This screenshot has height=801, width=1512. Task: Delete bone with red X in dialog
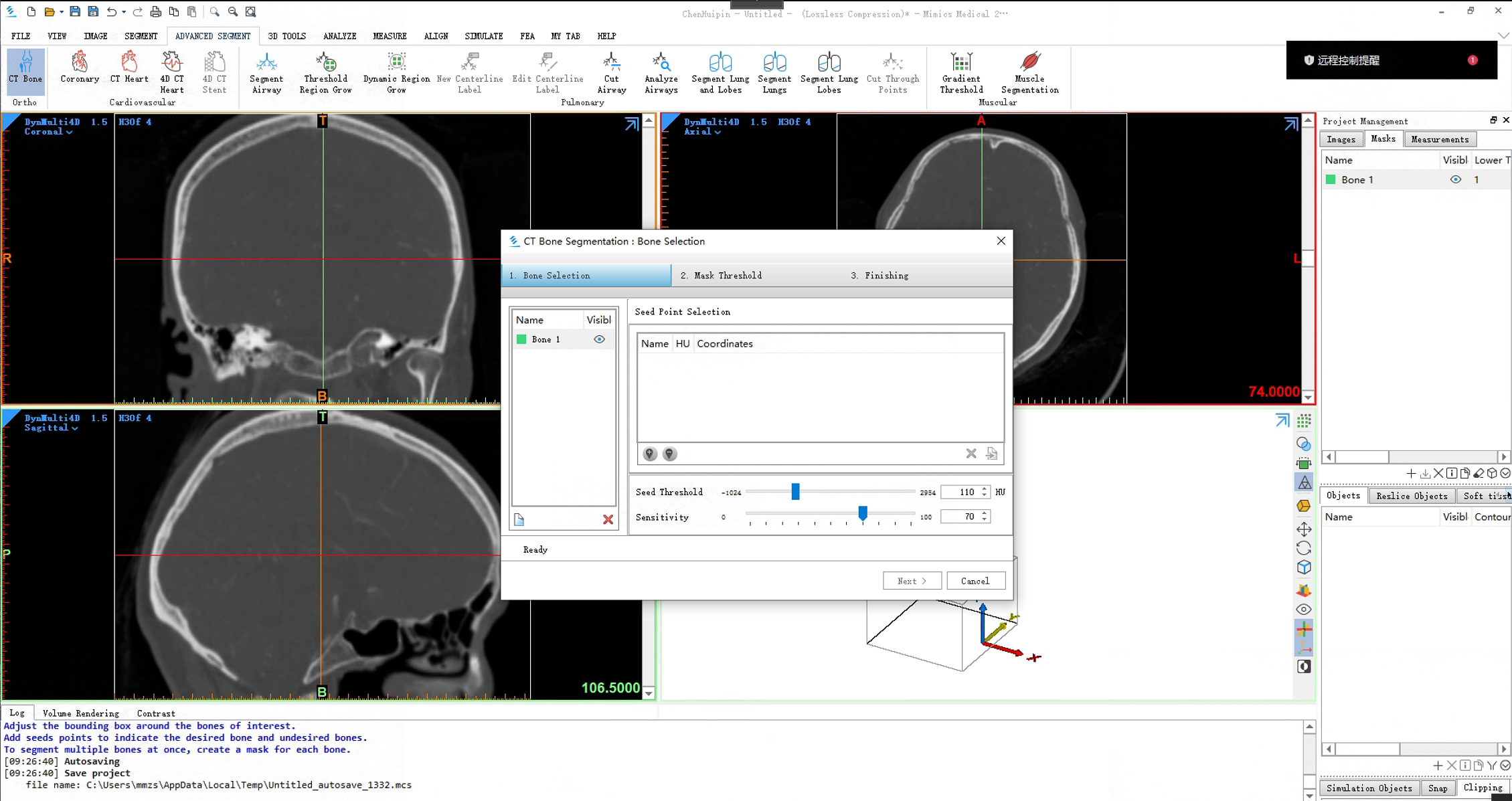[x=608, y=519]
